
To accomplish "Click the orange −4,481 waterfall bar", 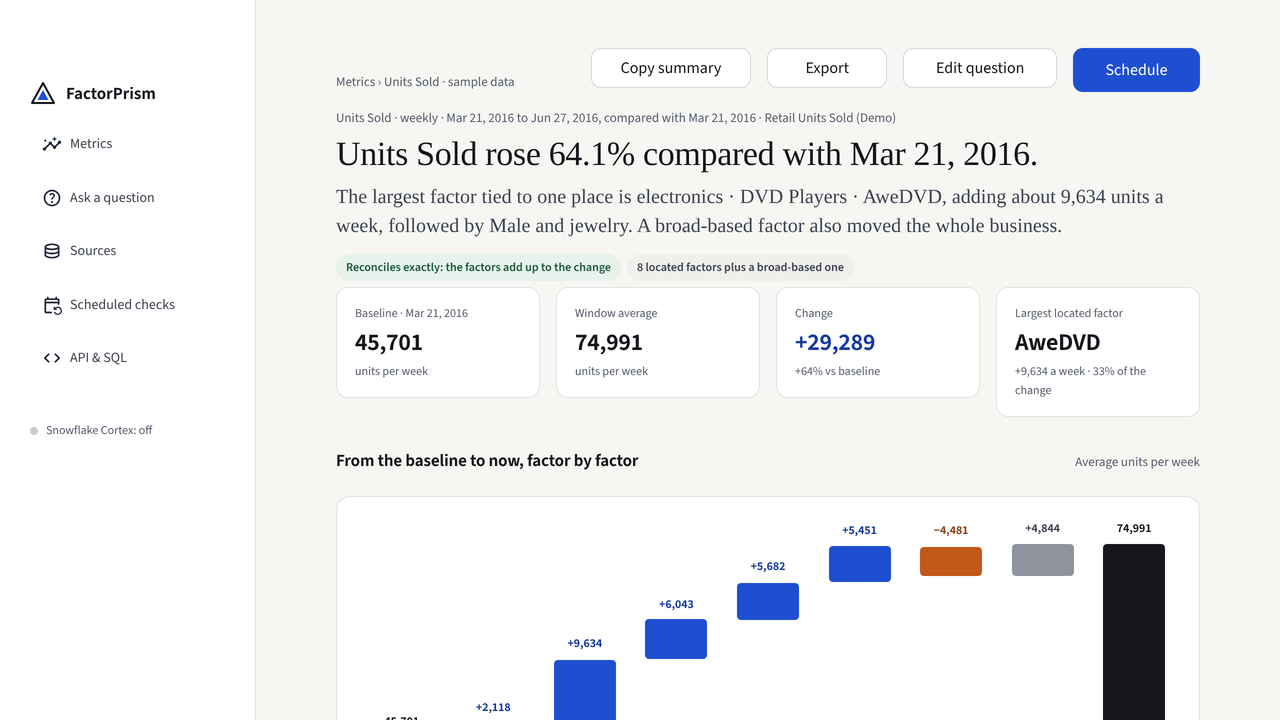I will pos(951,561).
